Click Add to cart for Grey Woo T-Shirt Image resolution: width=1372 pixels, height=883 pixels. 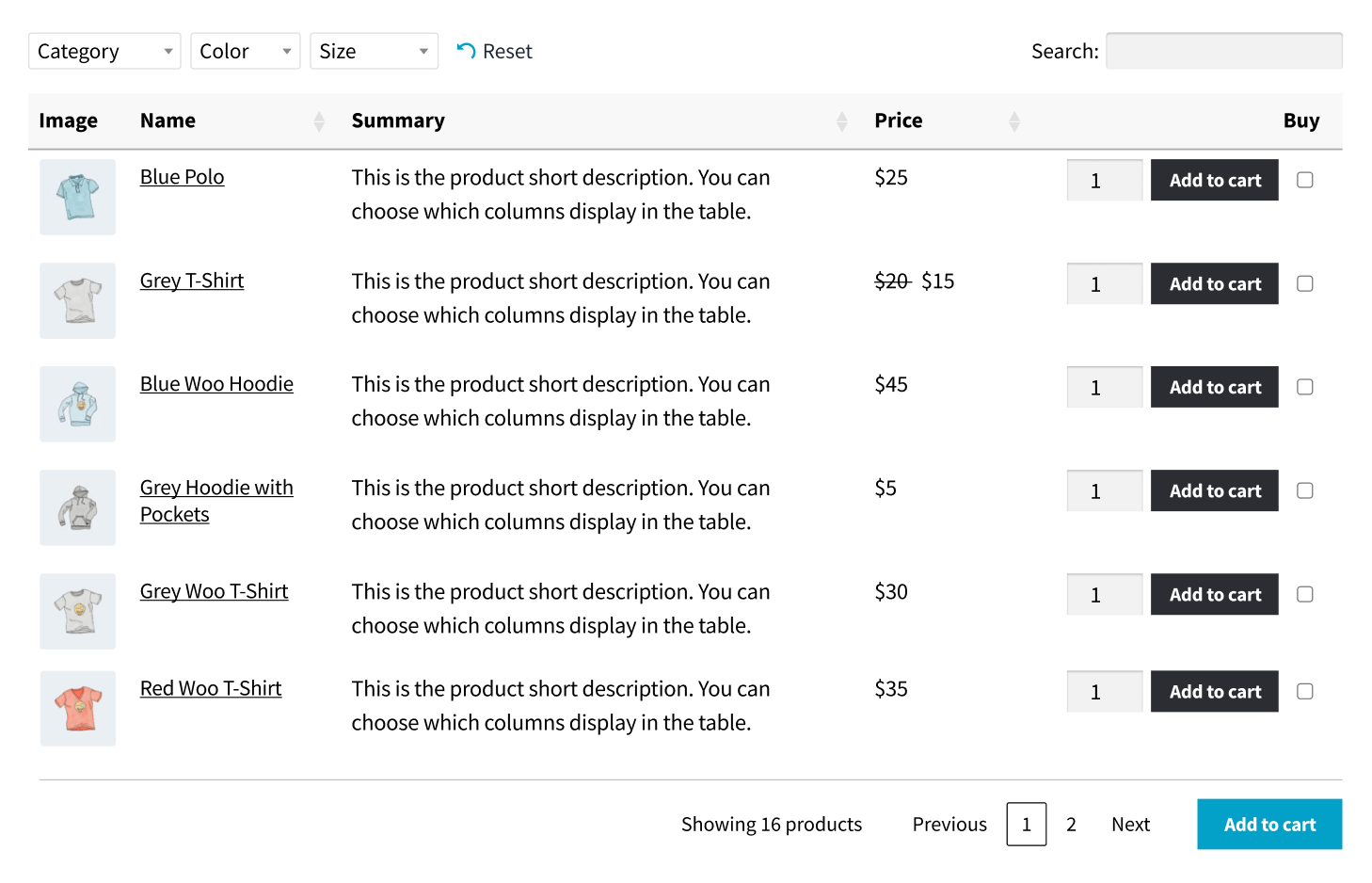pos(1214,594)
